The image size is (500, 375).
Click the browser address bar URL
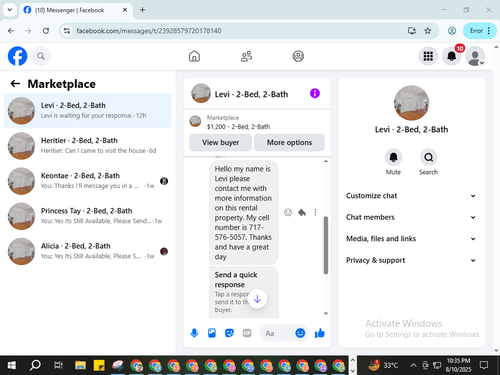[x=149, y=31]
